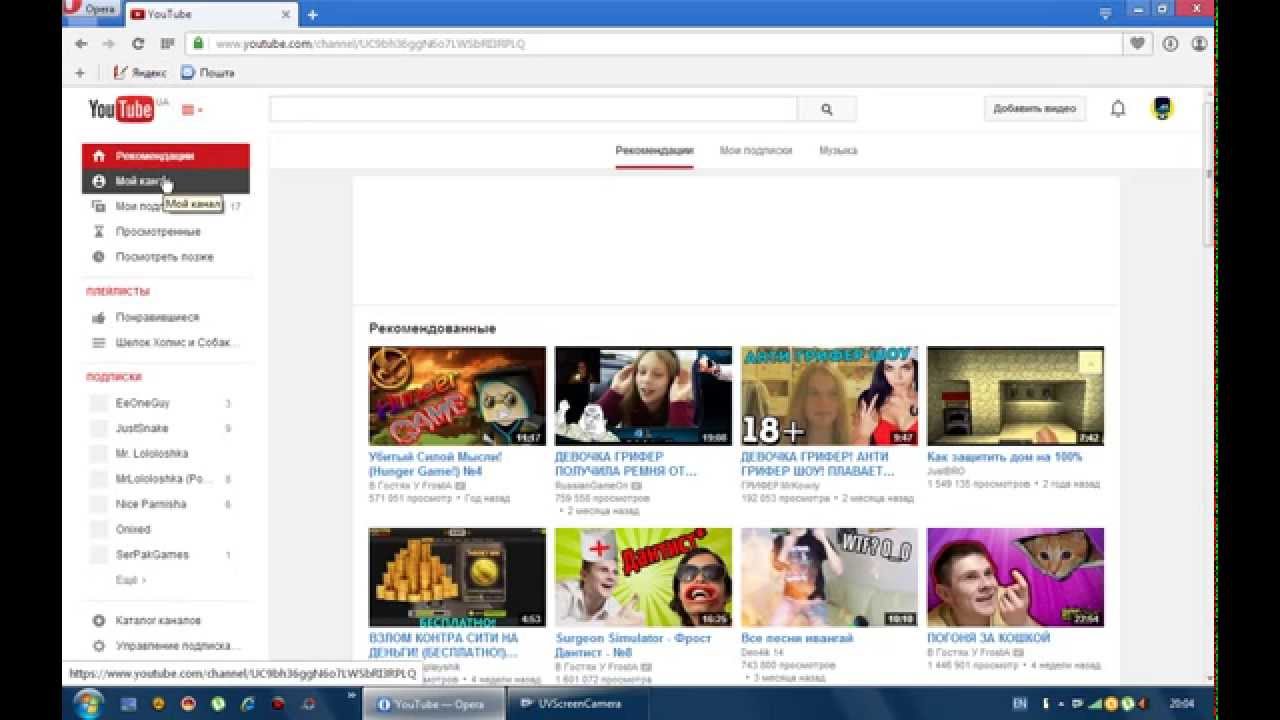1280x720 pixels.
Task: Open a new tab with plus icon
Action: [313, 14]
